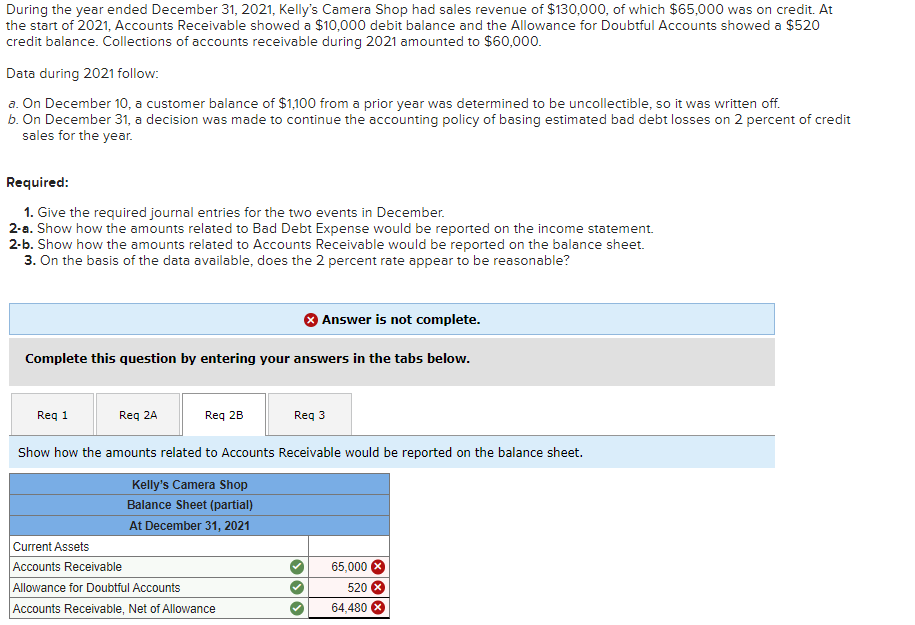Click the red X icon in 'Answer is not complete' banner

point(310,320)
